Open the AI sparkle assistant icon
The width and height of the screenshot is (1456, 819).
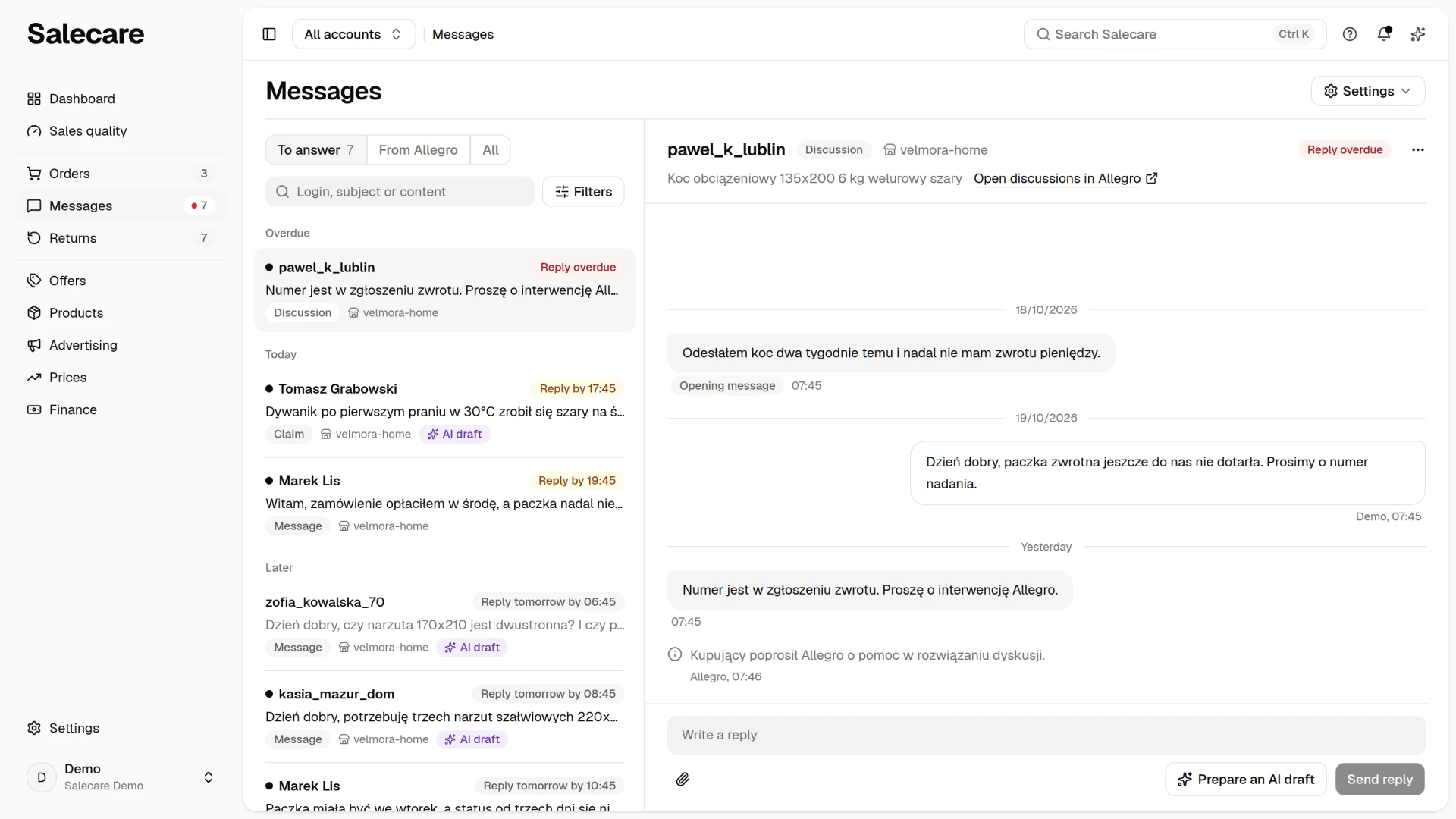(x=1418, y=34)
